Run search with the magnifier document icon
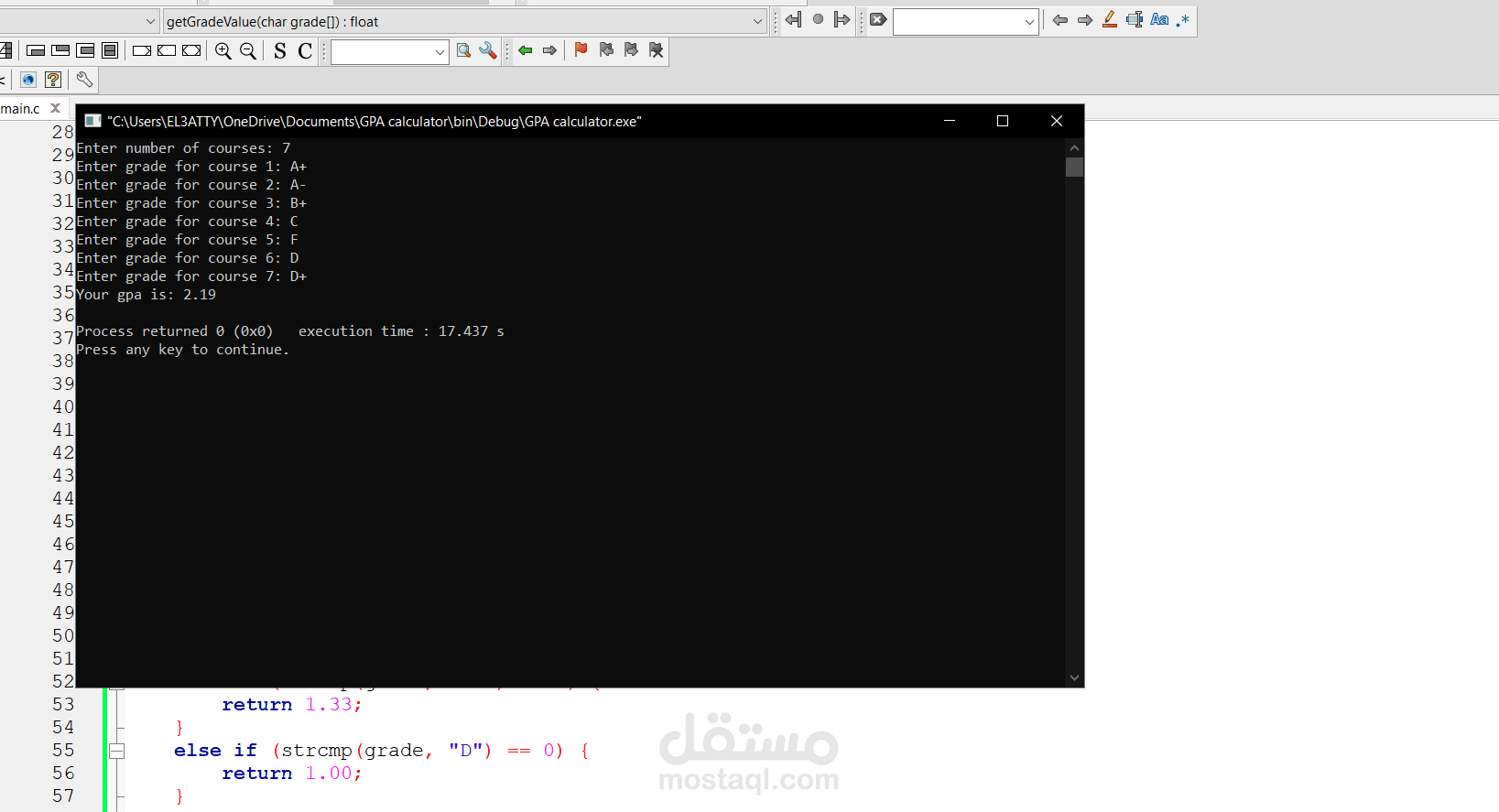The width and height of the screenshot is (1499, 812). coord(463,51)
